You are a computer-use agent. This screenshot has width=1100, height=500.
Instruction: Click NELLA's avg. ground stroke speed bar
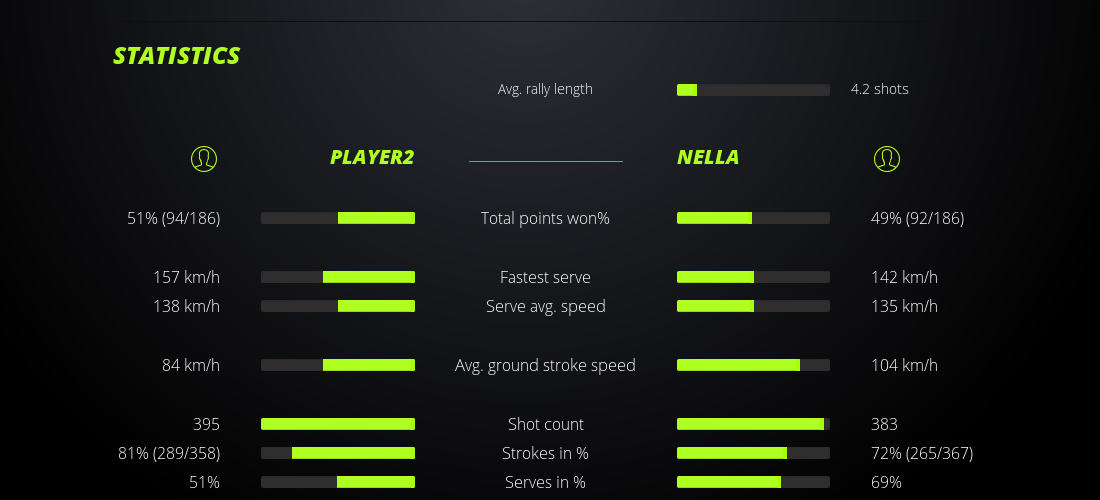[x=753, y=365]
